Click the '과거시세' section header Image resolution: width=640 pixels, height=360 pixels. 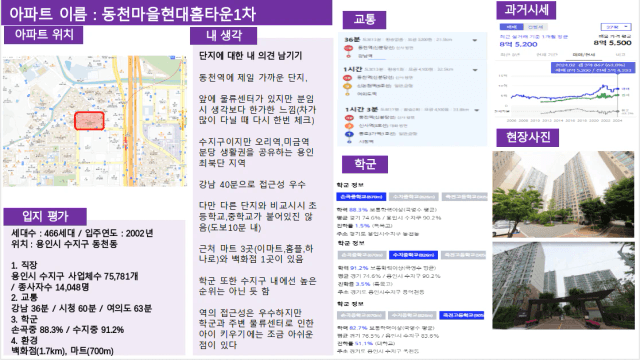(x=526, y=10)
